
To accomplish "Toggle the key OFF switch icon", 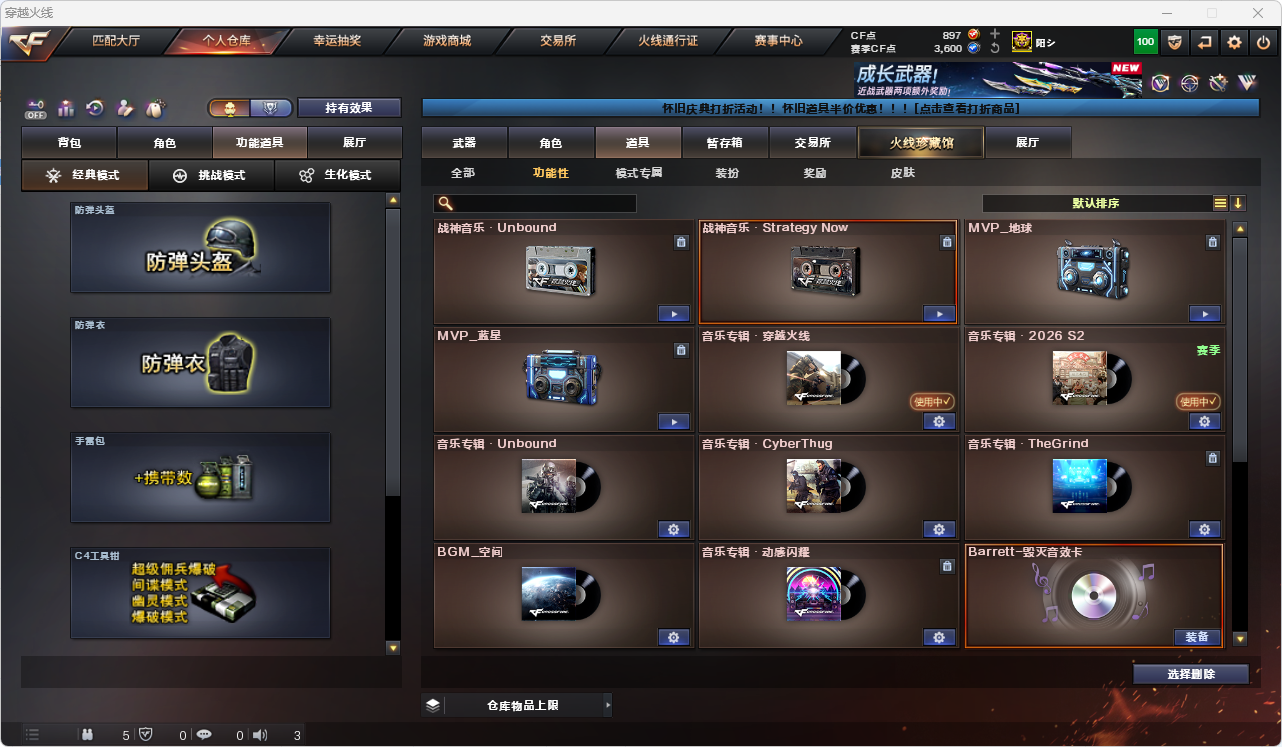I will [36, 108].
